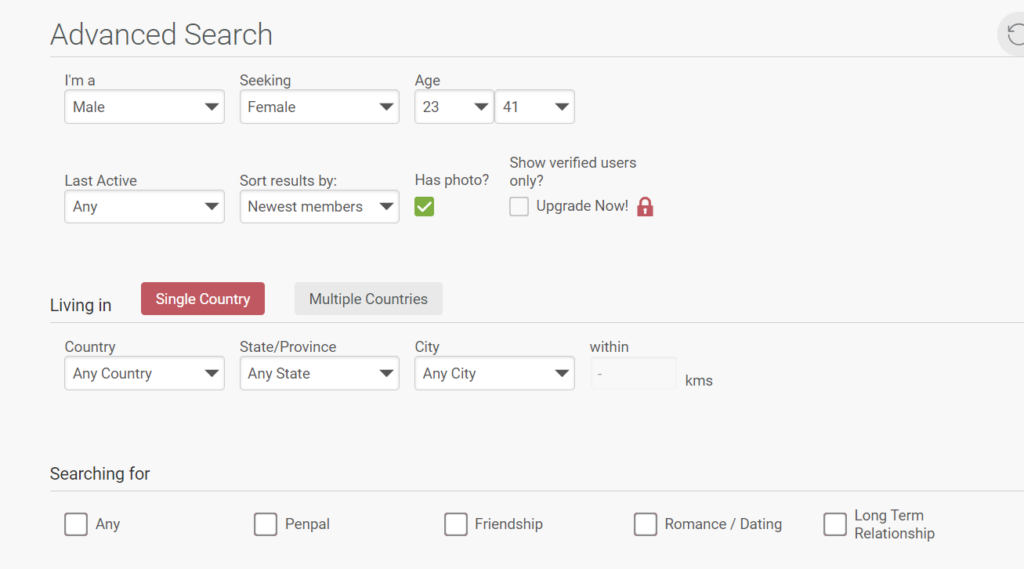
Task: Click the within kms distance field
Action: (633, 374)
